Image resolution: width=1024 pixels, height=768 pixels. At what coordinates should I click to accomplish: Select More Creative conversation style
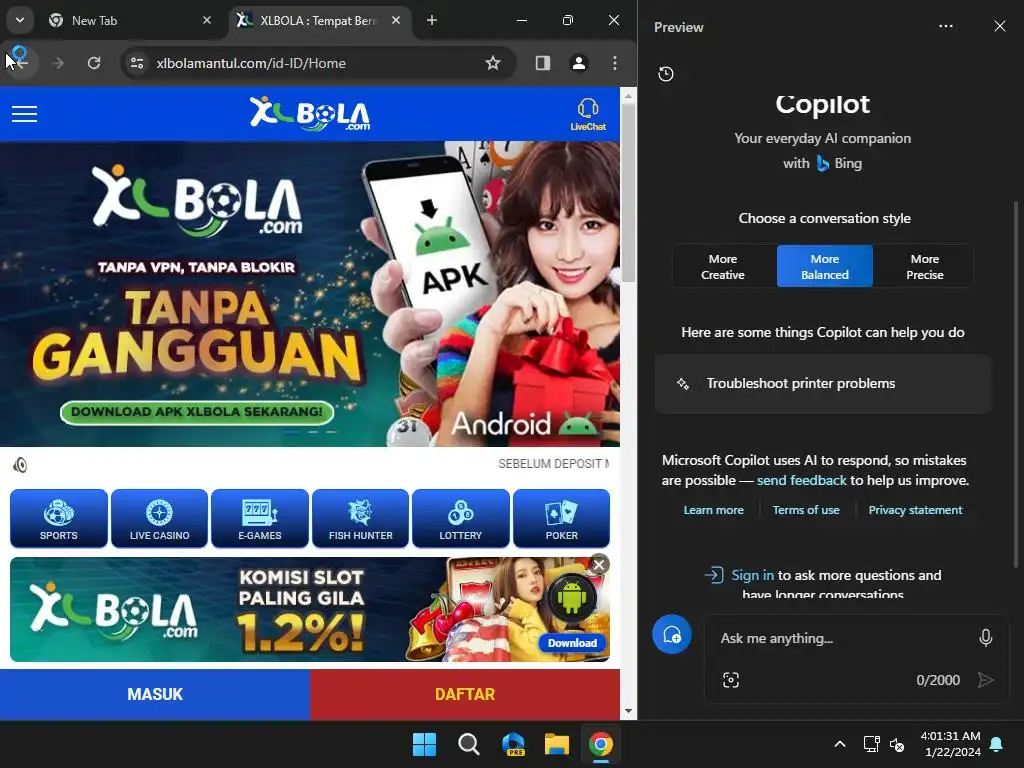tap(723, 266)
